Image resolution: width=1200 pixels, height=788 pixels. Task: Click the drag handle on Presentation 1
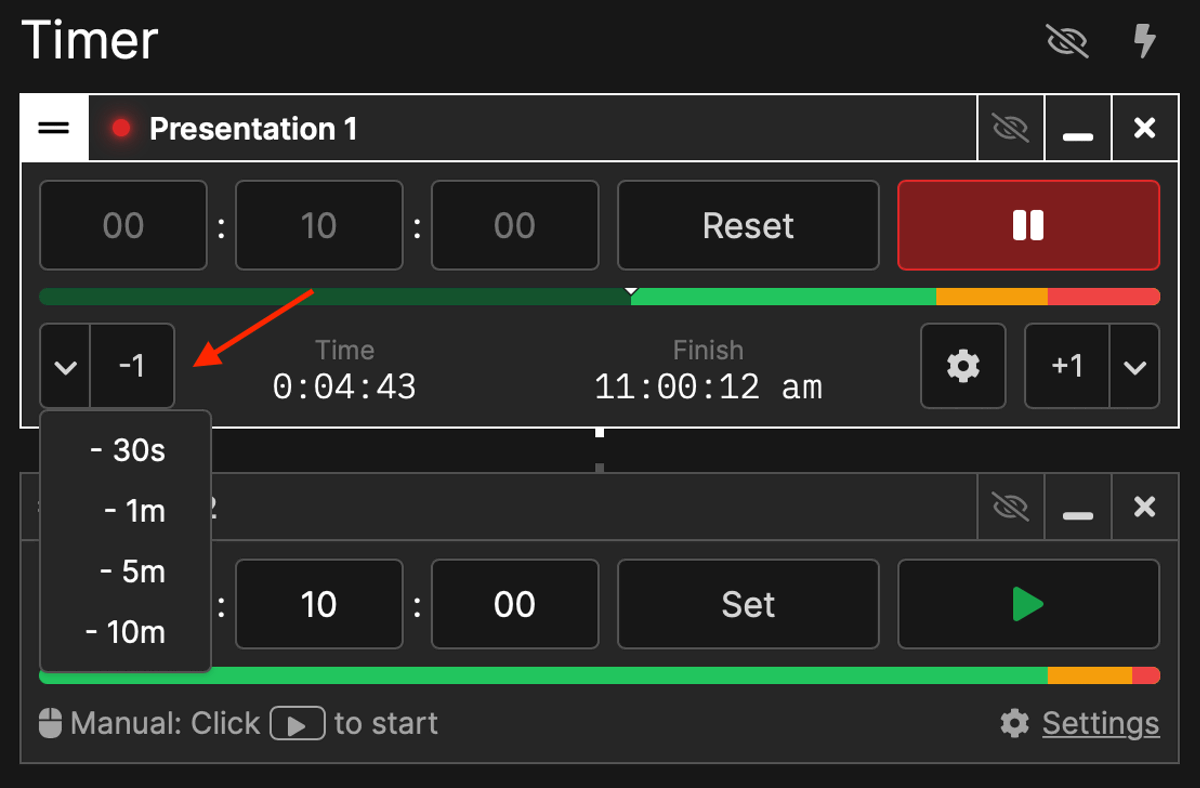click(54, 127)
